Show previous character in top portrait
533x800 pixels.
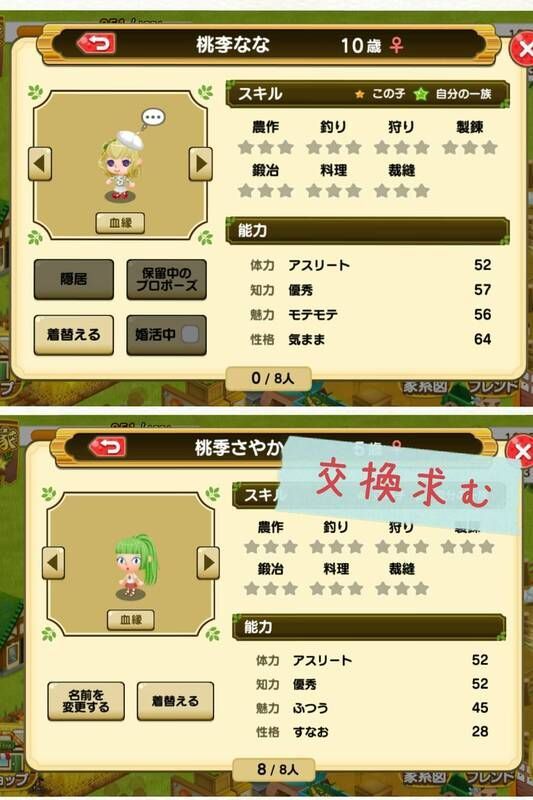tap(40, 164)
